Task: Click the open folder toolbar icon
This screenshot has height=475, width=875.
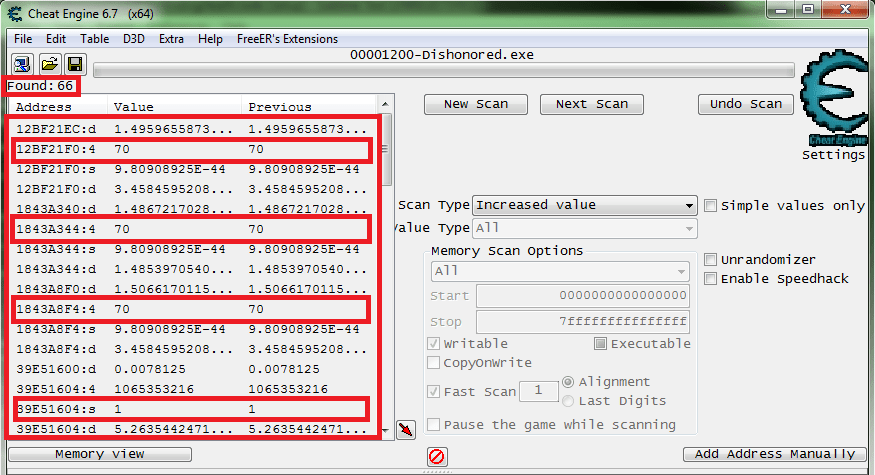Action: [x=50, y=64]
